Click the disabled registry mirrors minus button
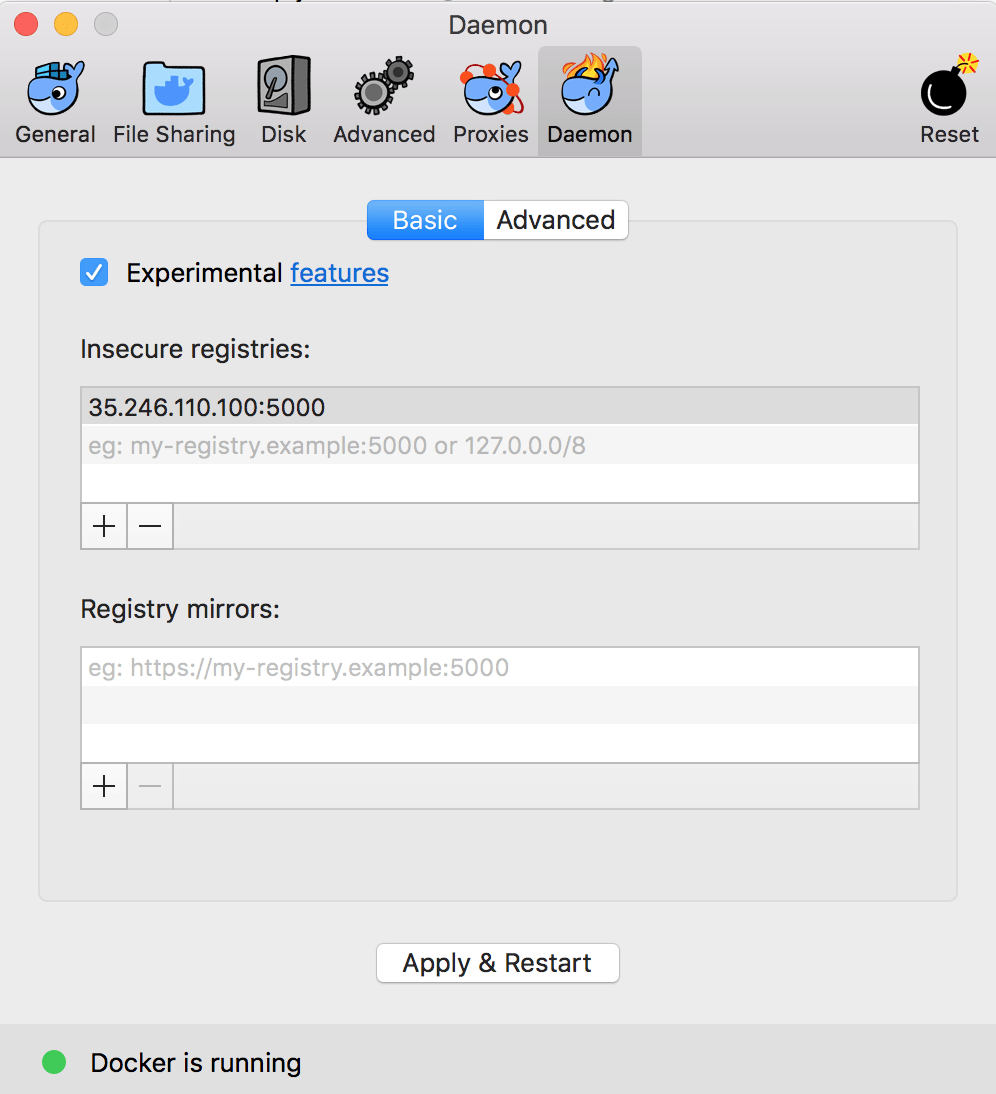This screenshot has width=996, height=1094. tap(150, 786)
